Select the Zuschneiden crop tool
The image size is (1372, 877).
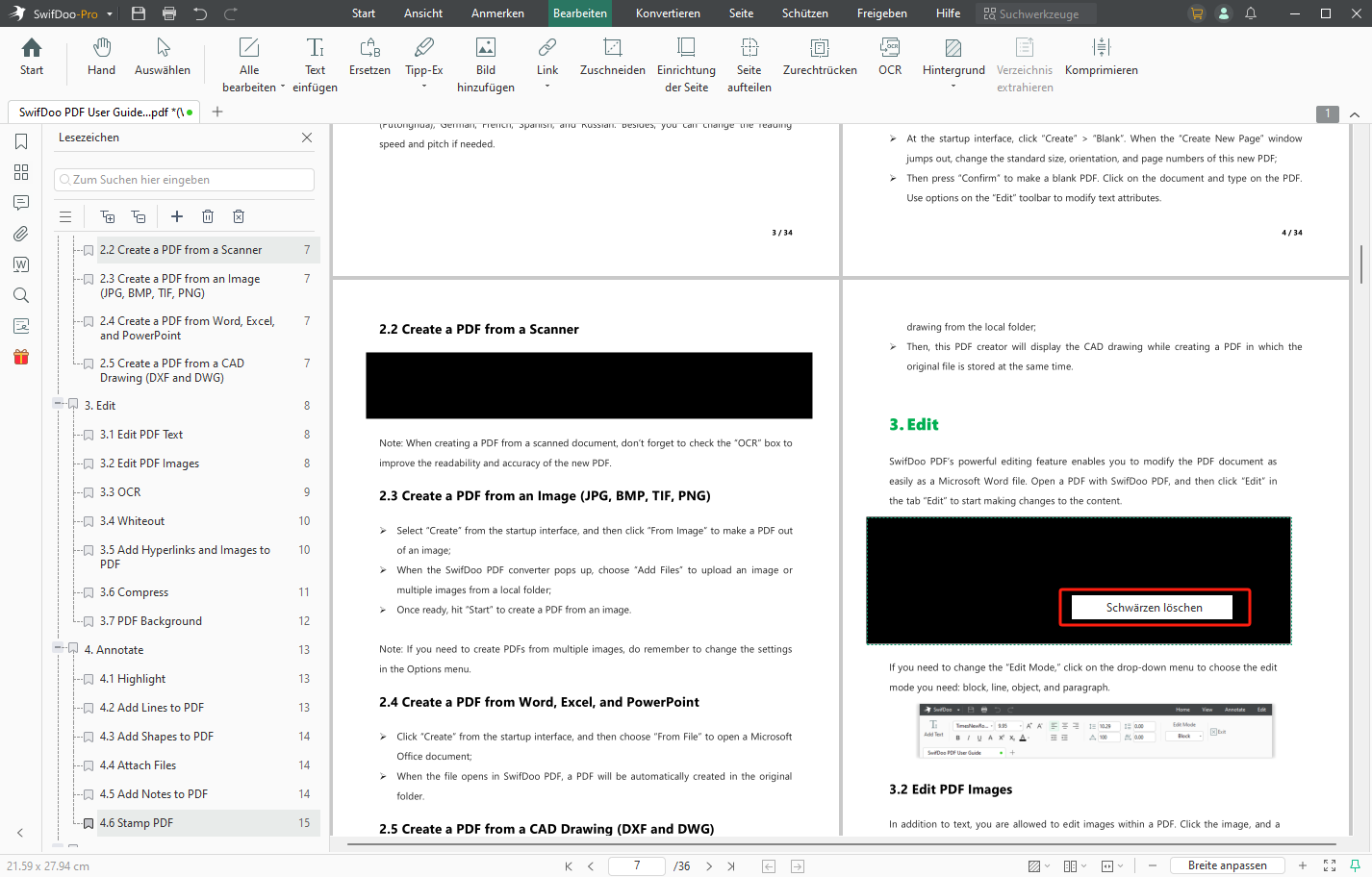click(x=612, y=57)
